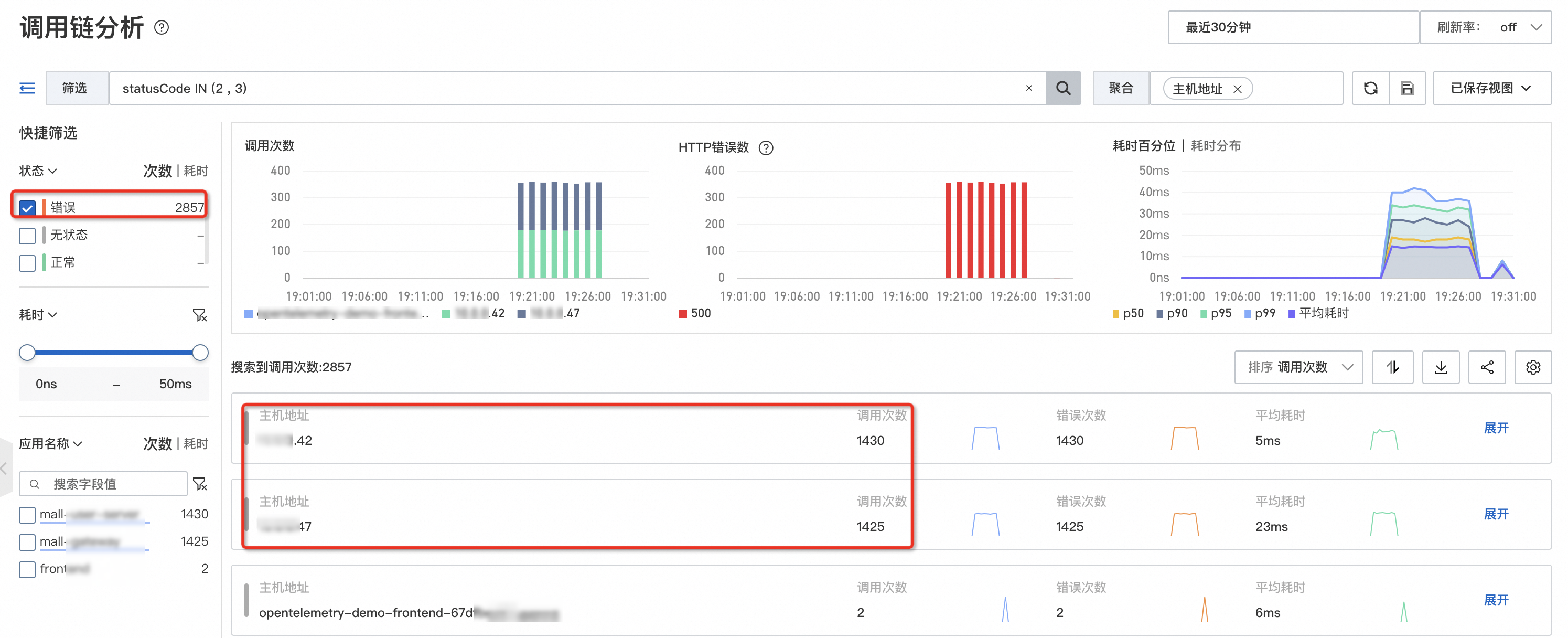Screen dimensions: 1568x638
Task: Switch 状态 section to 耗时 view
Action: point(196,171)
